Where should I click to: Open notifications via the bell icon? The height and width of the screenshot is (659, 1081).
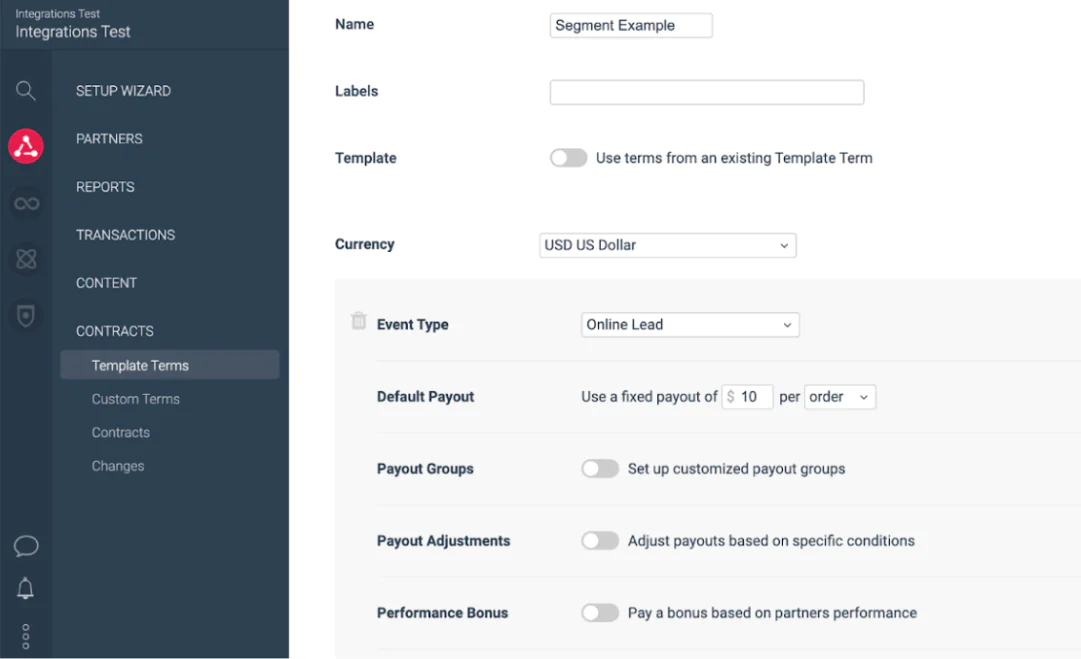click(25, 589)
